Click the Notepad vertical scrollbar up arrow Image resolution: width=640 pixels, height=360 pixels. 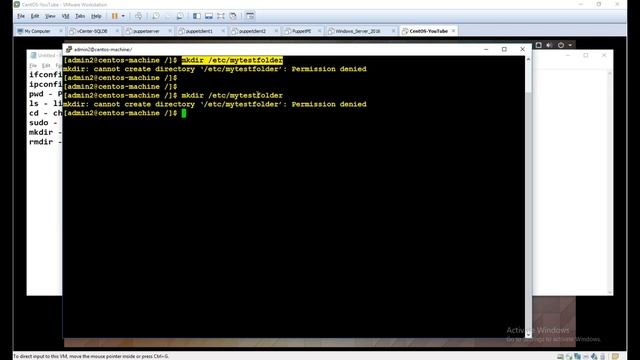pos(610,73)
